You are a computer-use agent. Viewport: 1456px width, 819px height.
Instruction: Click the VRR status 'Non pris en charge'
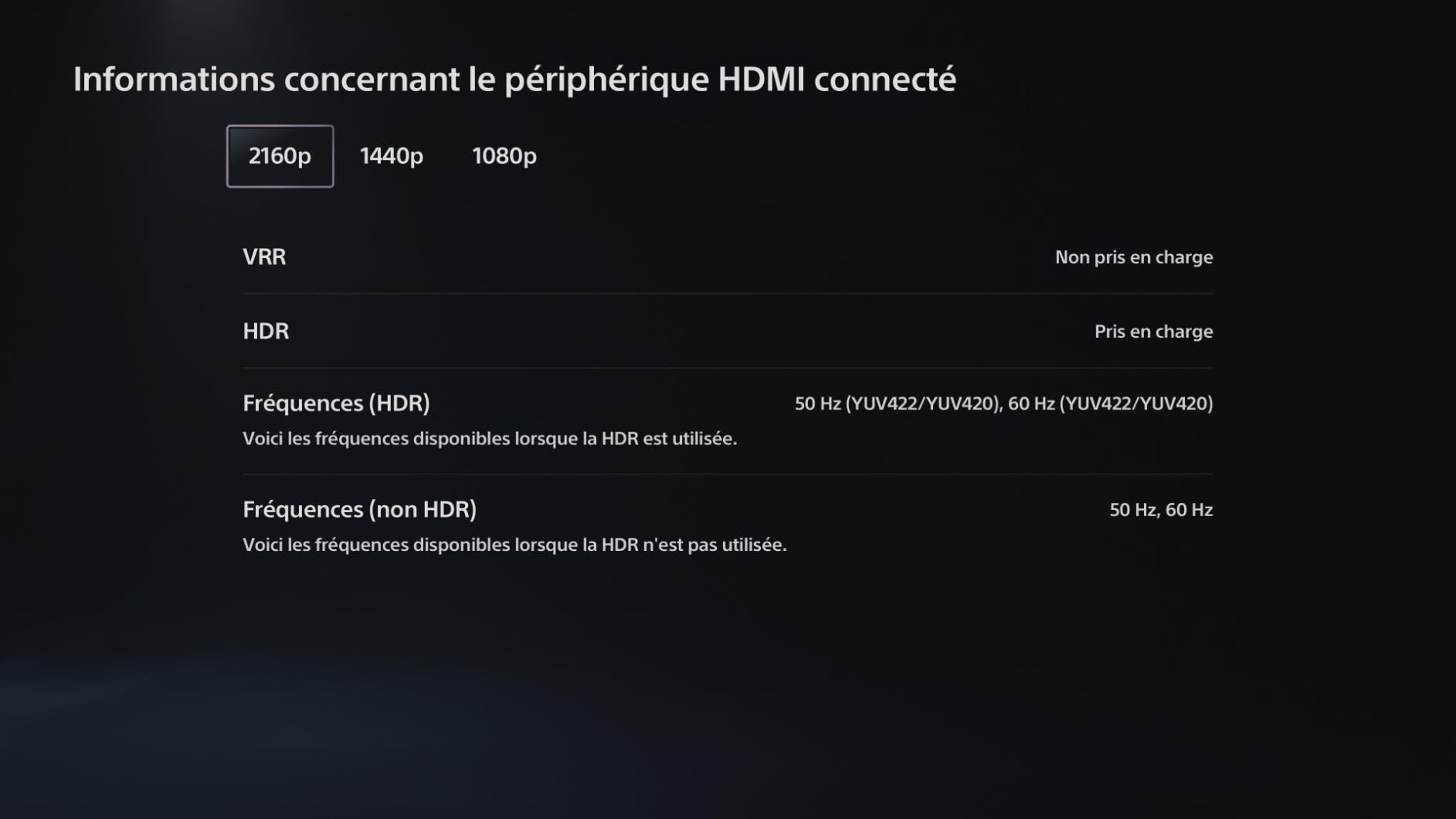point(1133,257)
